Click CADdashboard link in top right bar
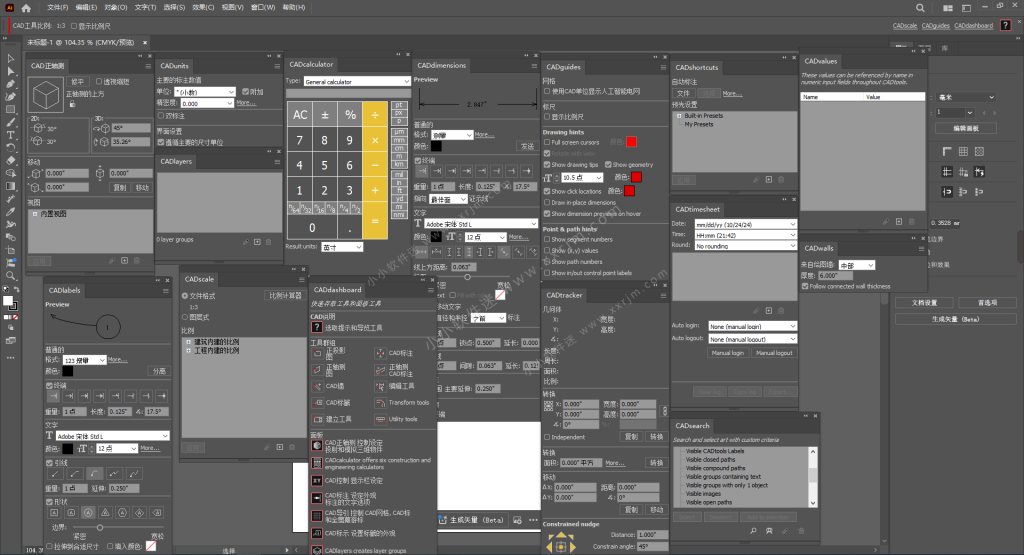The height and width of the screenshot is (555, 1024). (x=973, y=26)
